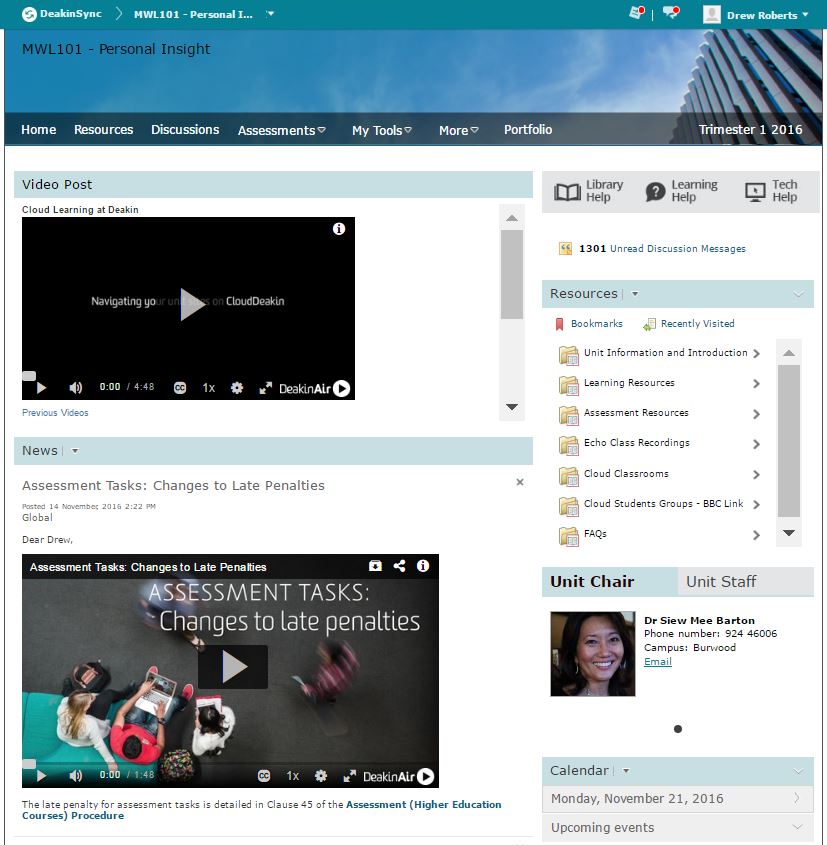Play the Cloud Learning video using center play button
This screenshot has height=845, width=827.
click(192, 304)
